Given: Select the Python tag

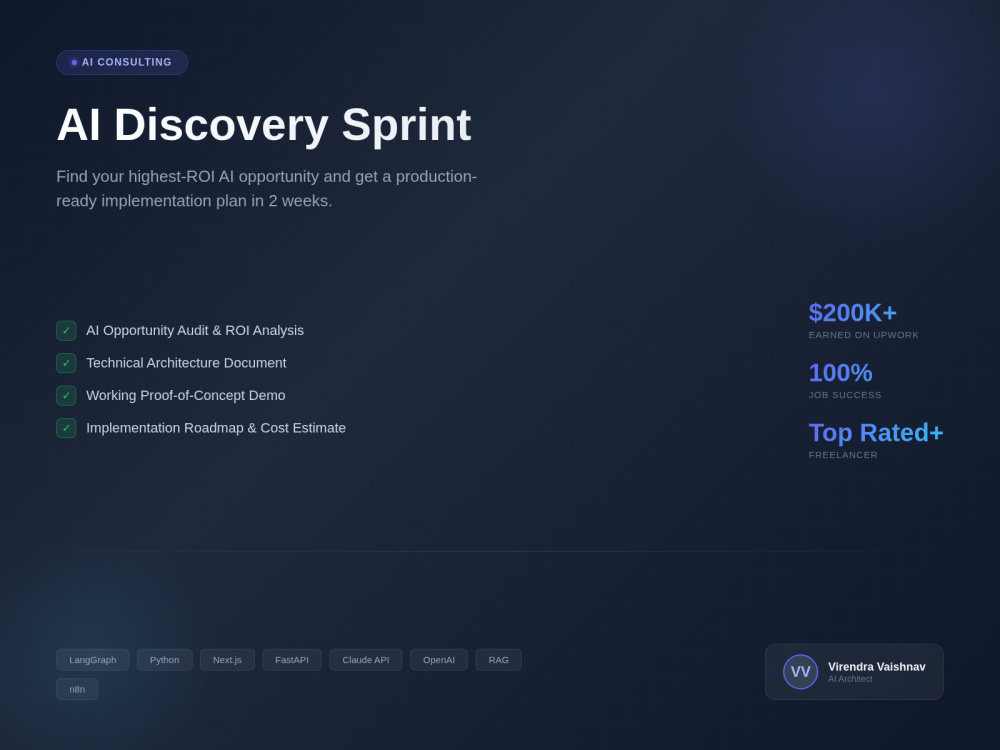Looking at the screenshot, I should [x=165, y=659].
